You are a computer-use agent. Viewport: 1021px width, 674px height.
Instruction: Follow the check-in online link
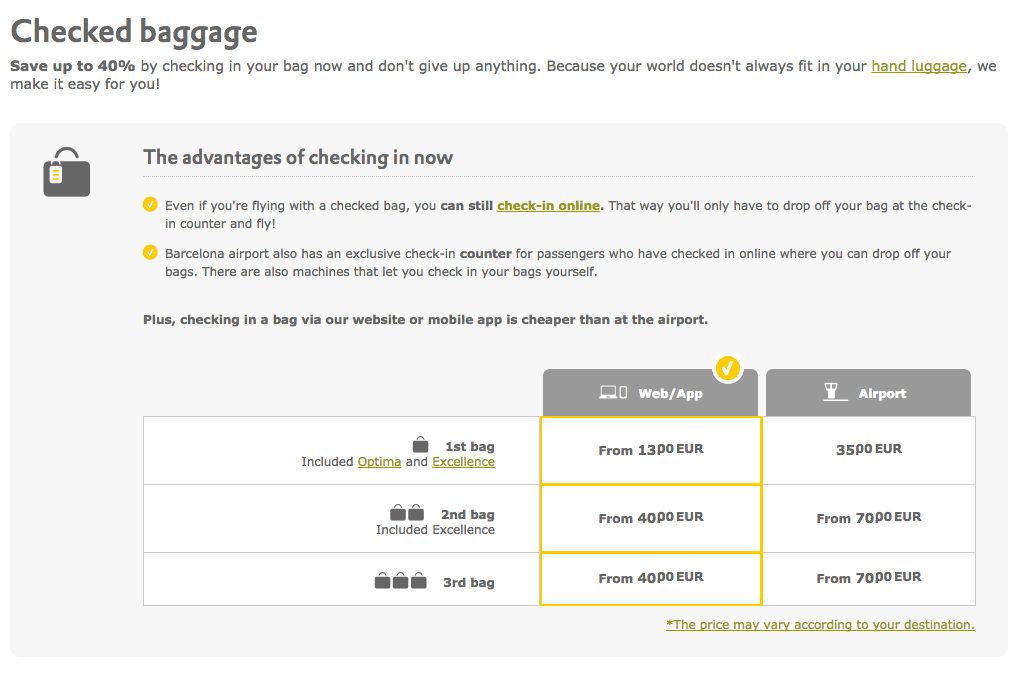[548, 205]
